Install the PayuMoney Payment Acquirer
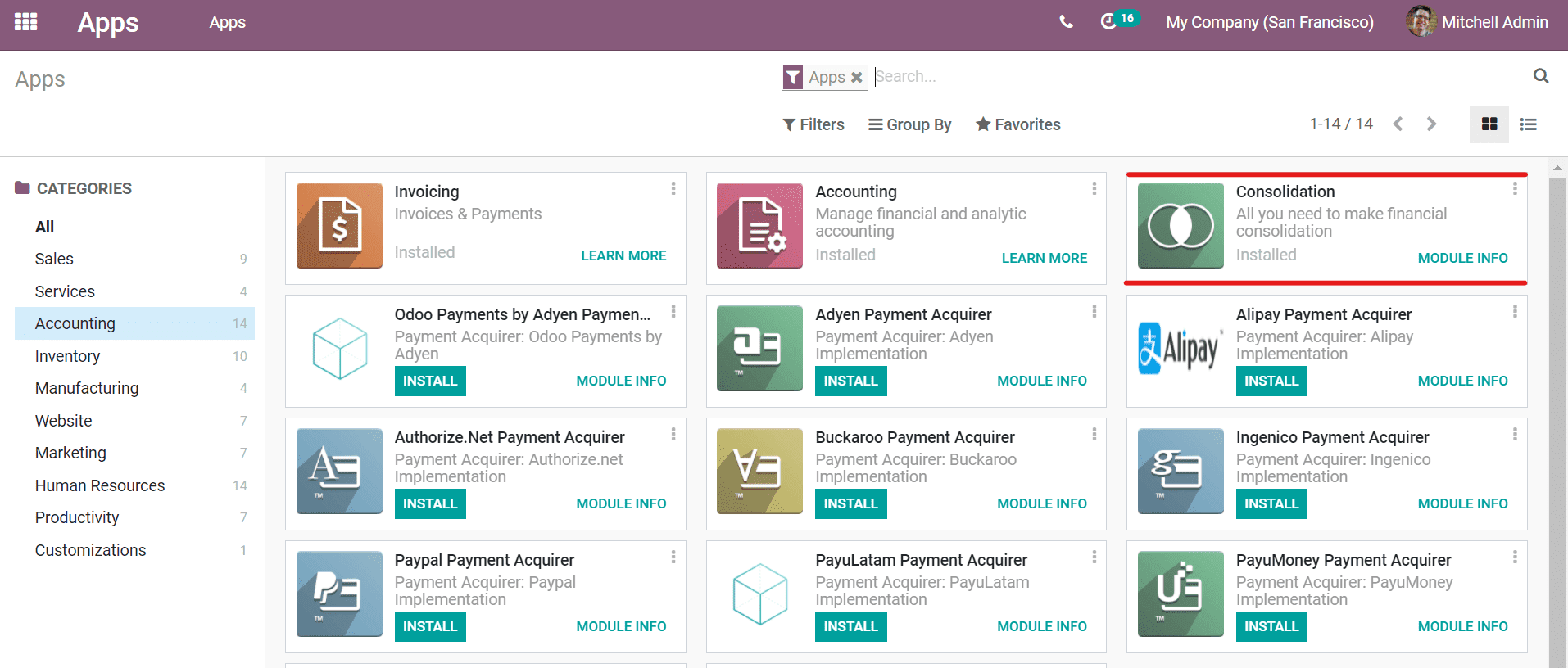 pyautogui.click(x=1271, y=626)
